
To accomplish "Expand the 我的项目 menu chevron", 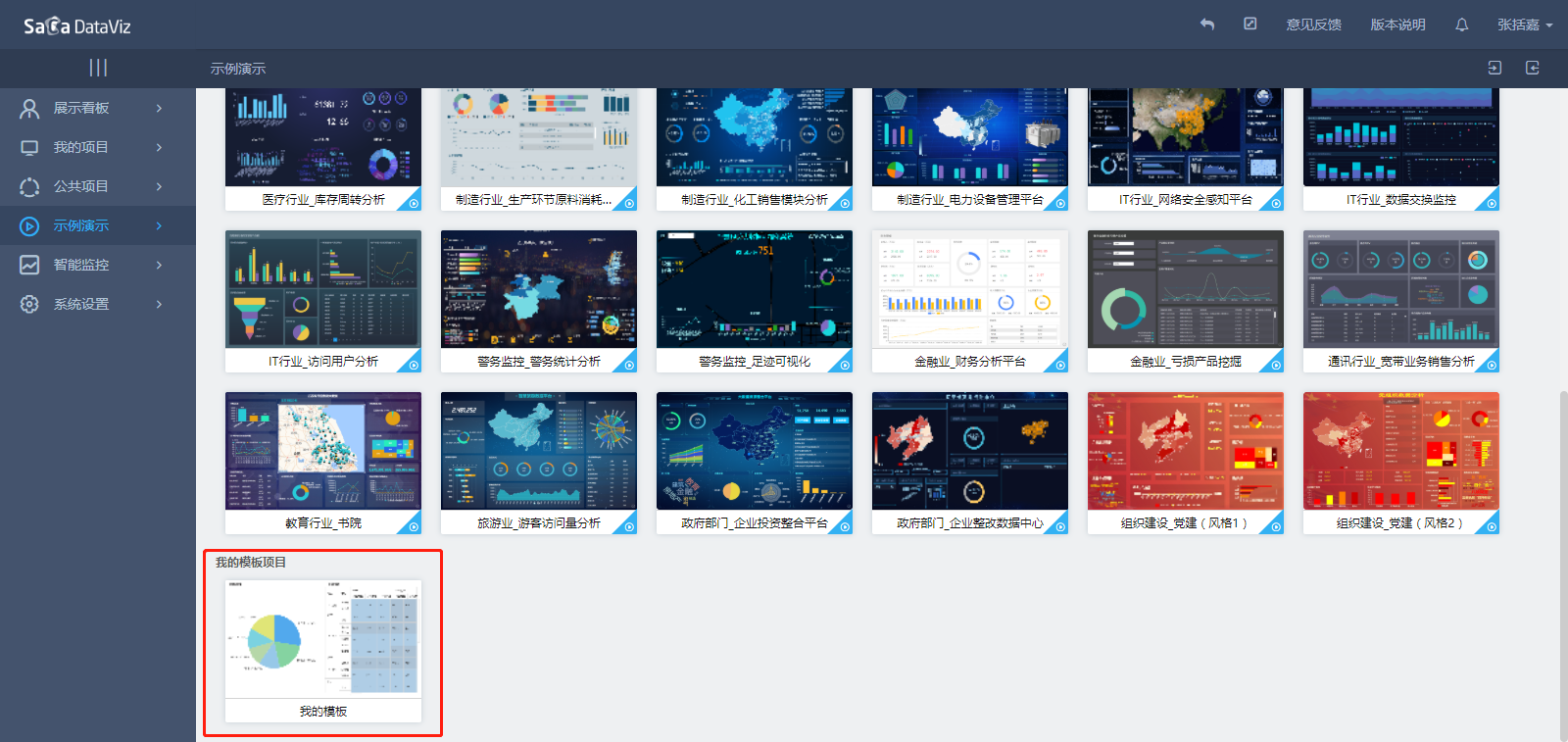I will (159, 147).
